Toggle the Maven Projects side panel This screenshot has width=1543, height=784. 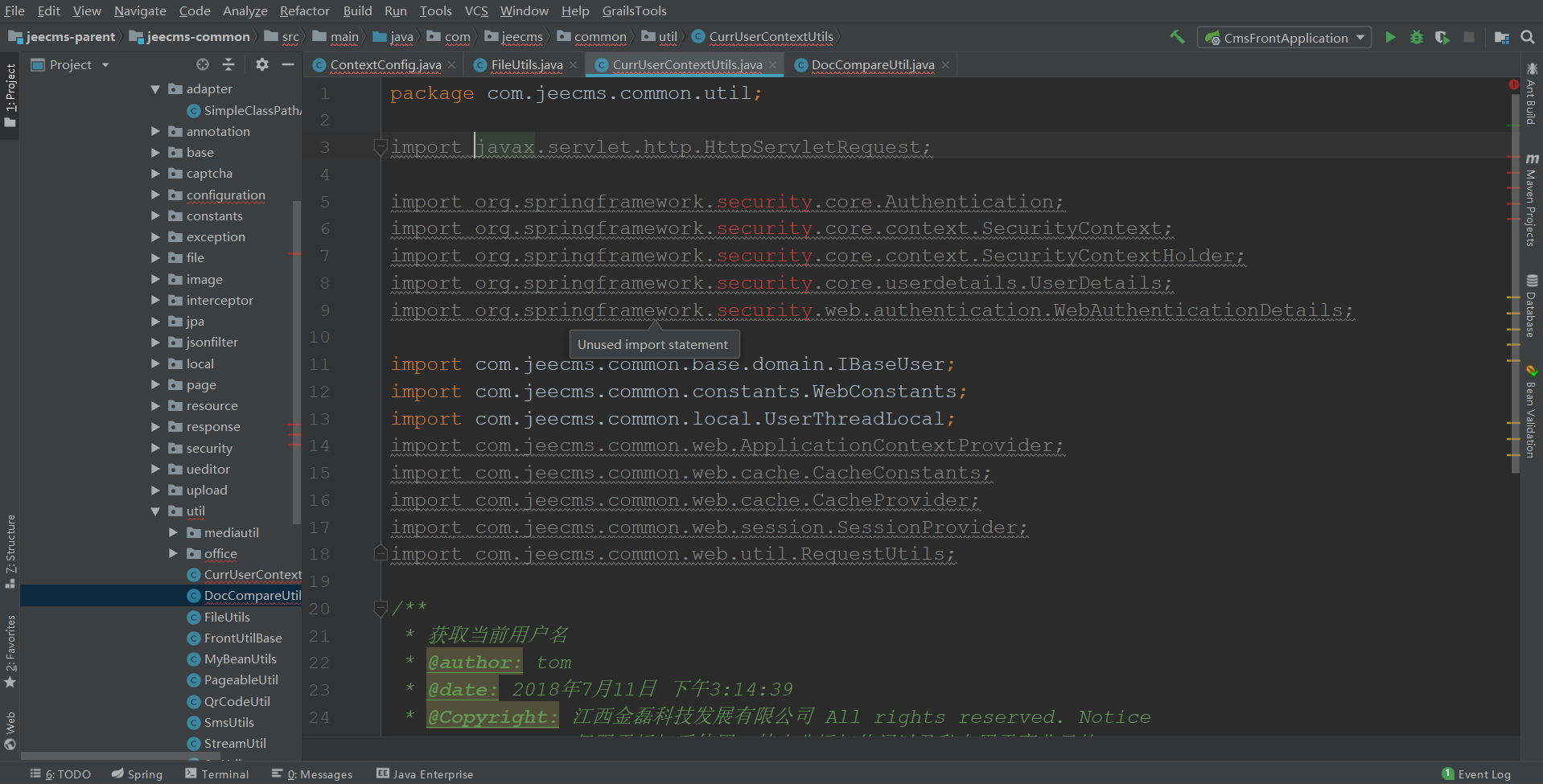(1531, 201)
